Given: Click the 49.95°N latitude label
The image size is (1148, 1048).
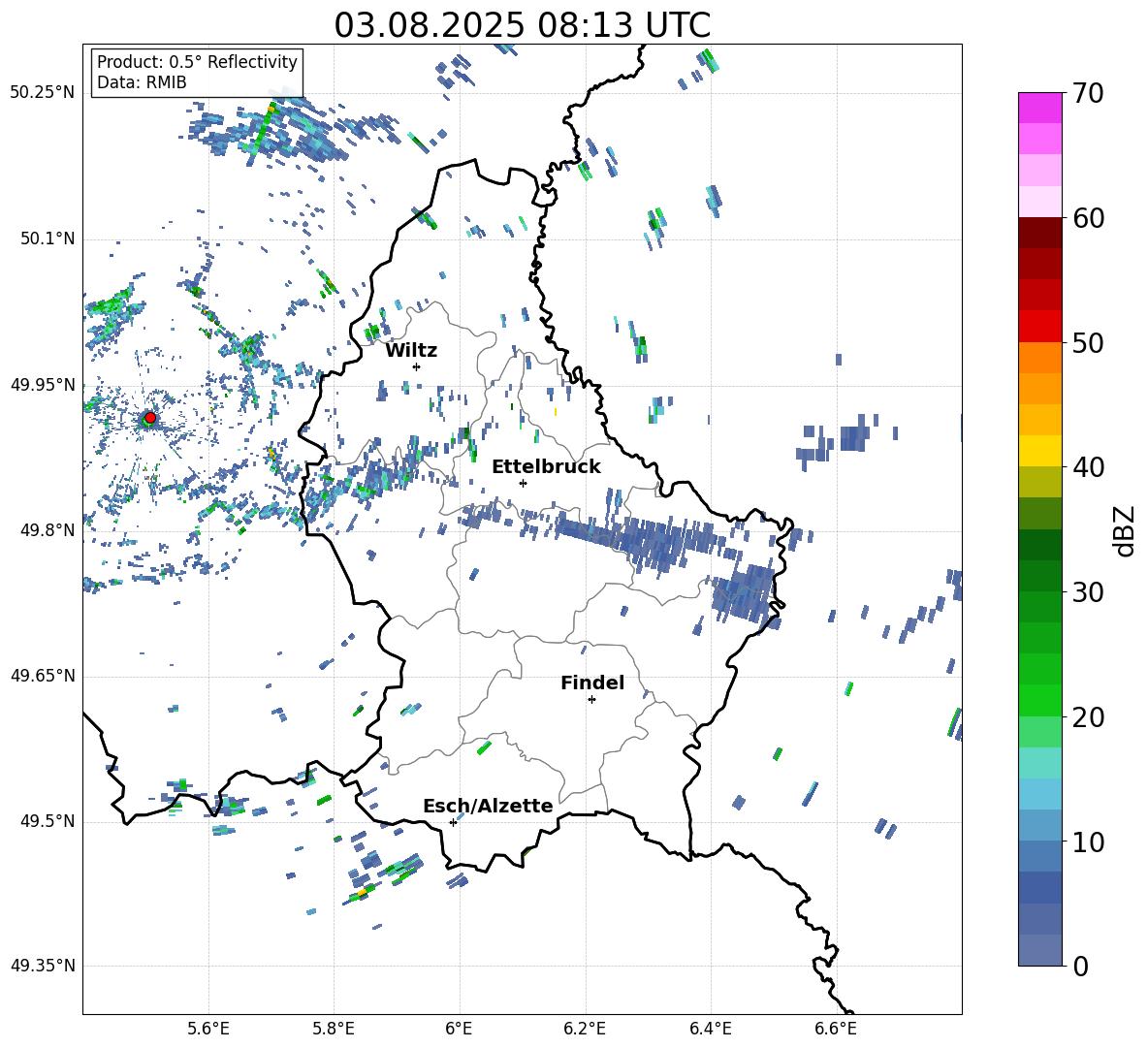Looking at the screenshot, I should pyautogui.click(x=43, y=384).
